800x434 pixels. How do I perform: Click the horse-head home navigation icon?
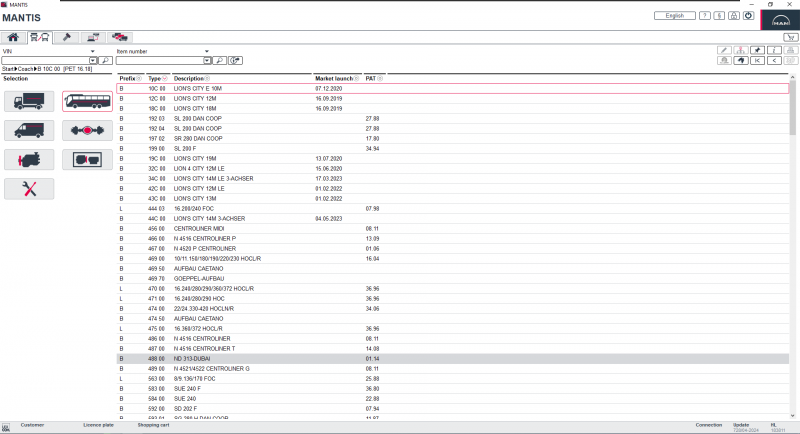coord(741,61)
